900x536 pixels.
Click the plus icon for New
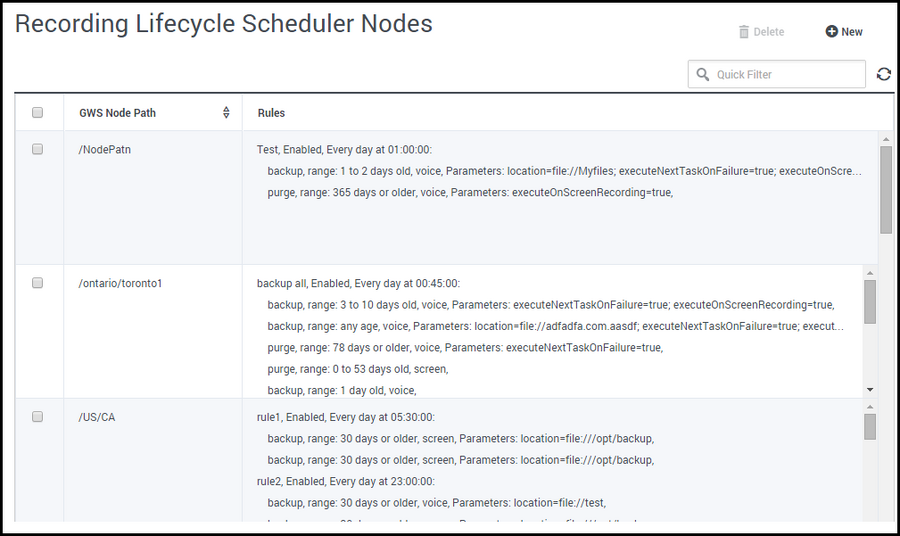pos(831,32)
